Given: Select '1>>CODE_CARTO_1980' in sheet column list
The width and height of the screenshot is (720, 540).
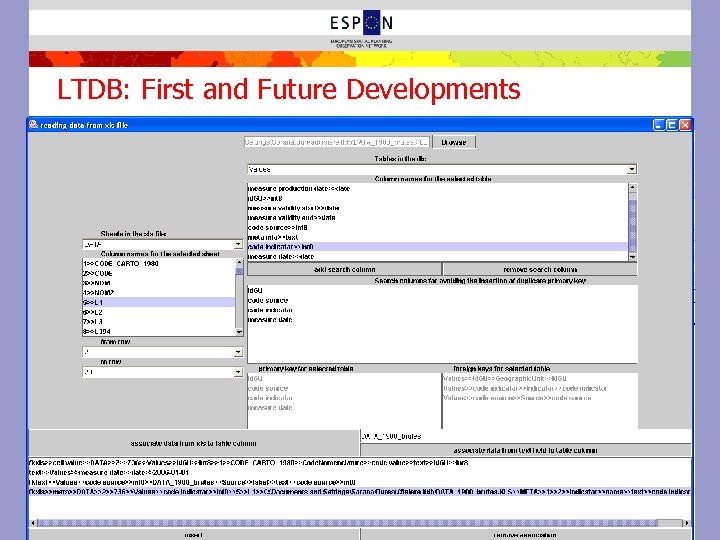Looking at the screenshot, I should (x=159, y=264).
